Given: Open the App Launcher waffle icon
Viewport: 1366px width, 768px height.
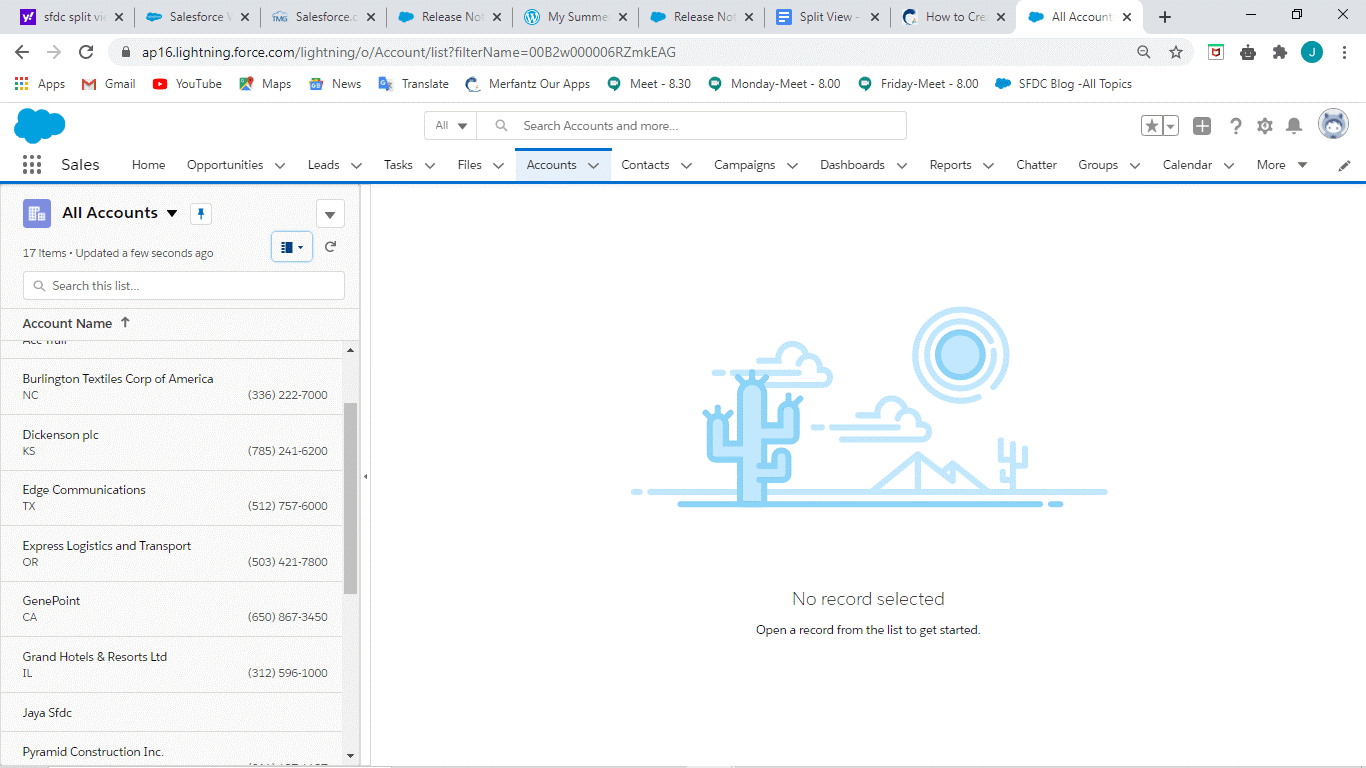Looking at the screenshot, I should click(31, 164).
